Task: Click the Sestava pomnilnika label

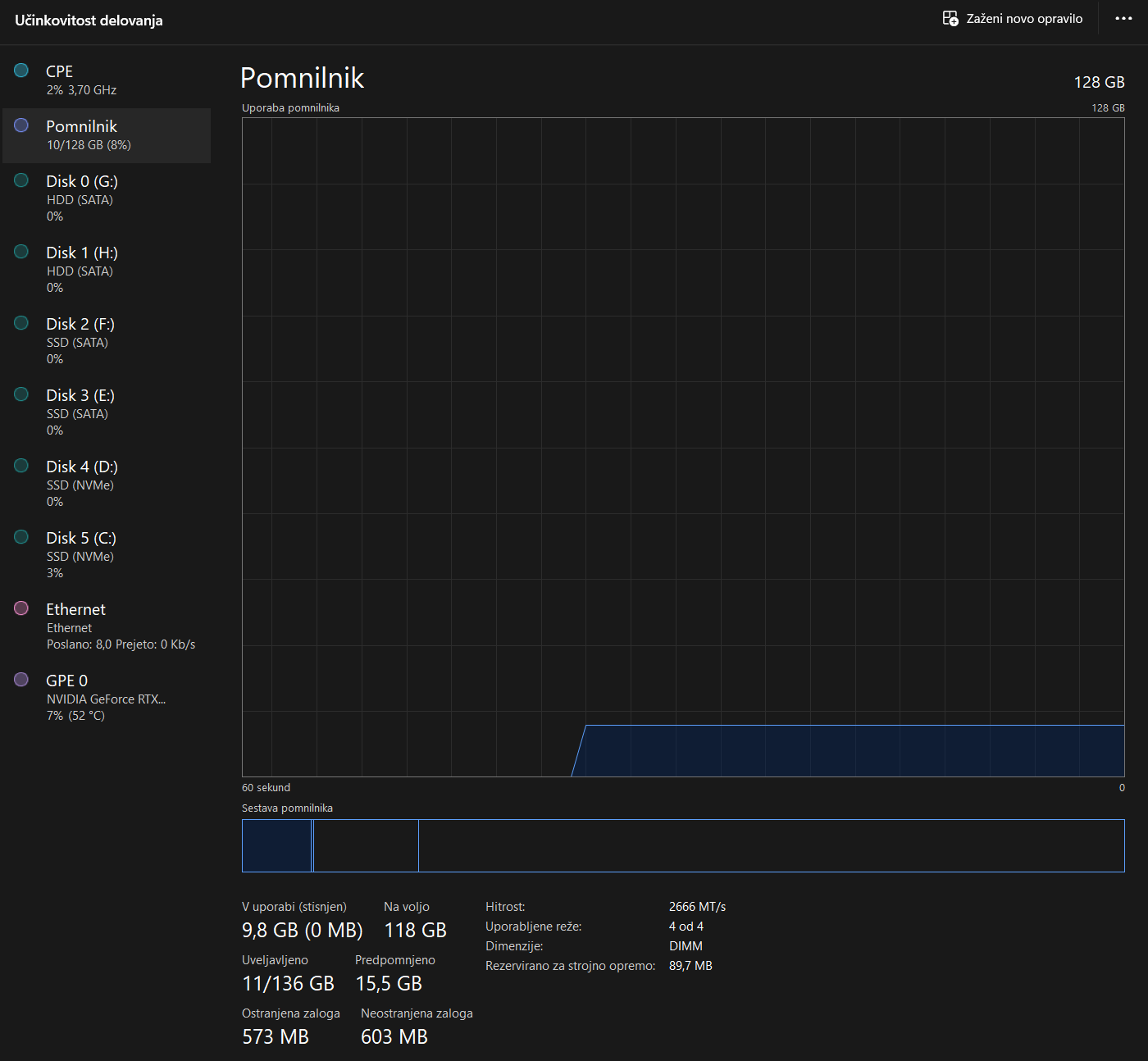Action: (x=287, y=808)
